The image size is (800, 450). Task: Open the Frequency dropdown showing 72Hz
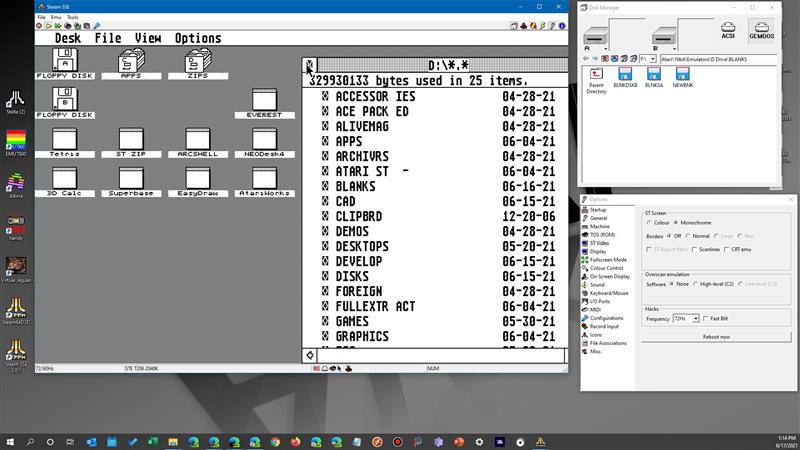coord(686,318)
